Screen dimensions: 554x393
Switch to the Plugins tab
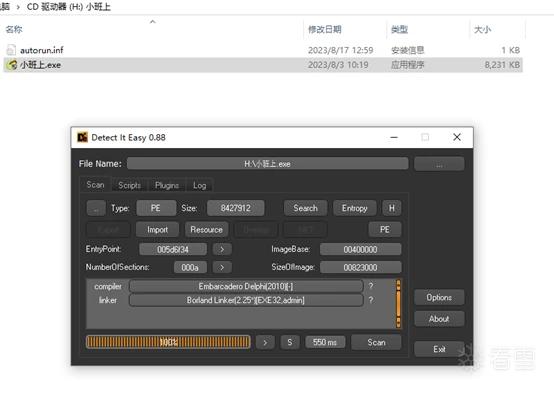point(167,185)
